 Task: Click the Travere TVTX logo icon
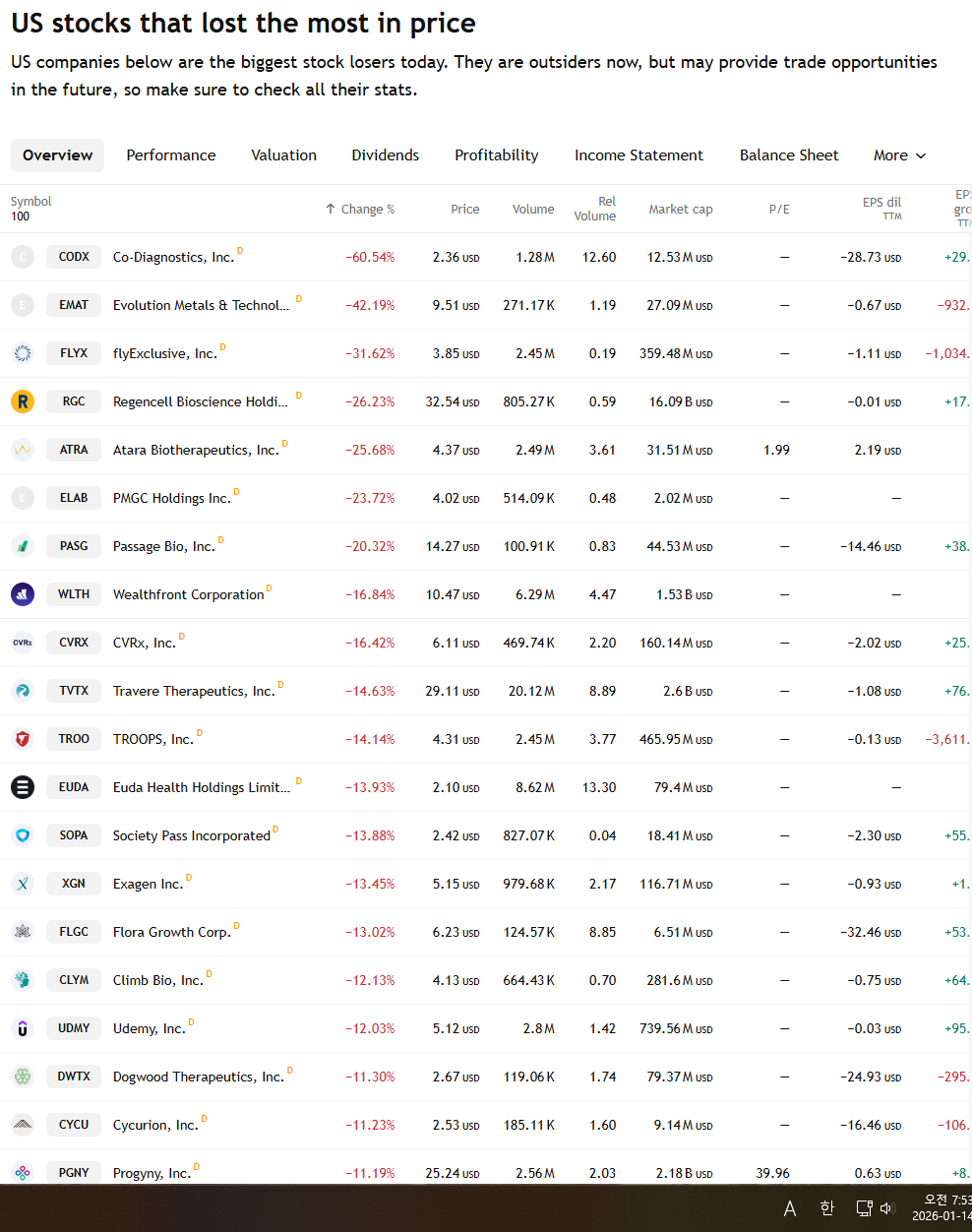click(23, 691)
